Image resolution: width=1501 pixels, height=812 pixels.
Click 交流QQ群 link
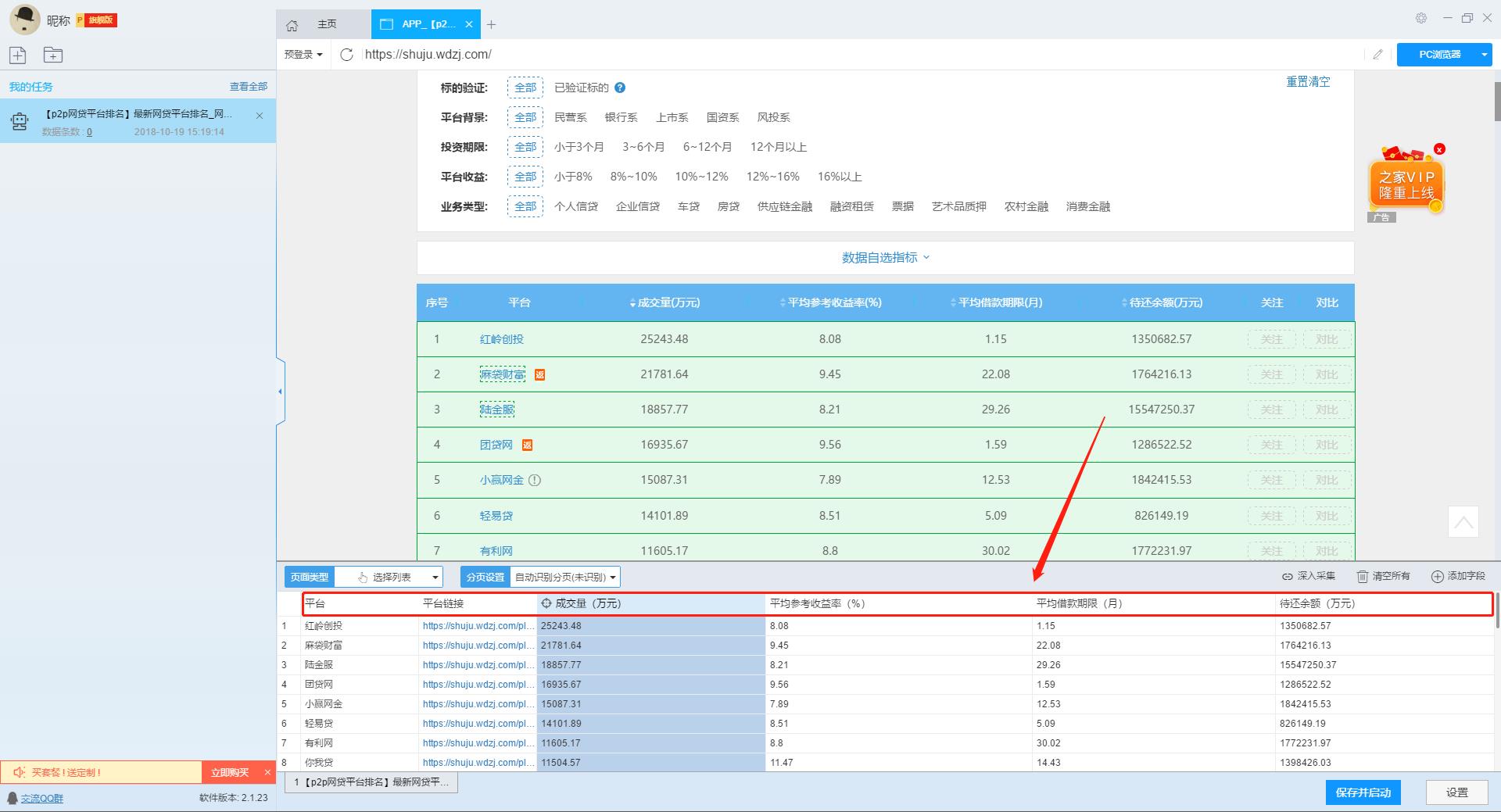tap(42, 798)
